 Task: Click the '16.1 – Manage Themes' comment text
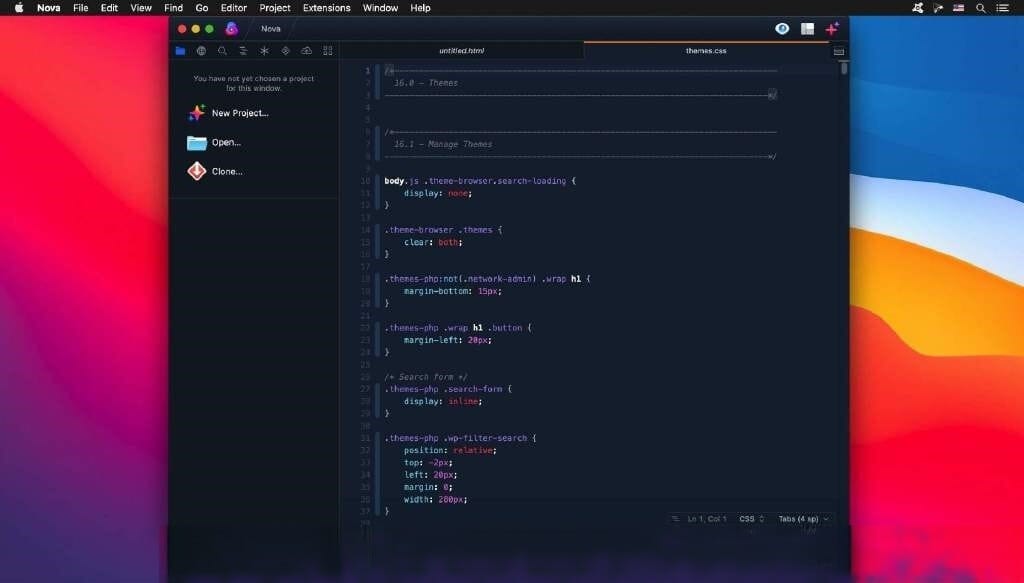pyautogui.click(x=443, y=144)
